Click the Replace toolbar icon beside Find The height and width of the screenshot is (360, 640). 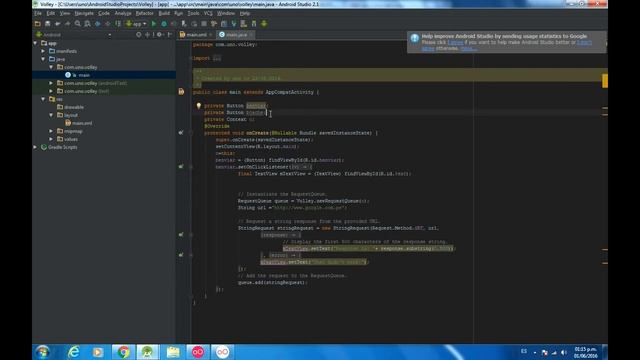[87, 24]
